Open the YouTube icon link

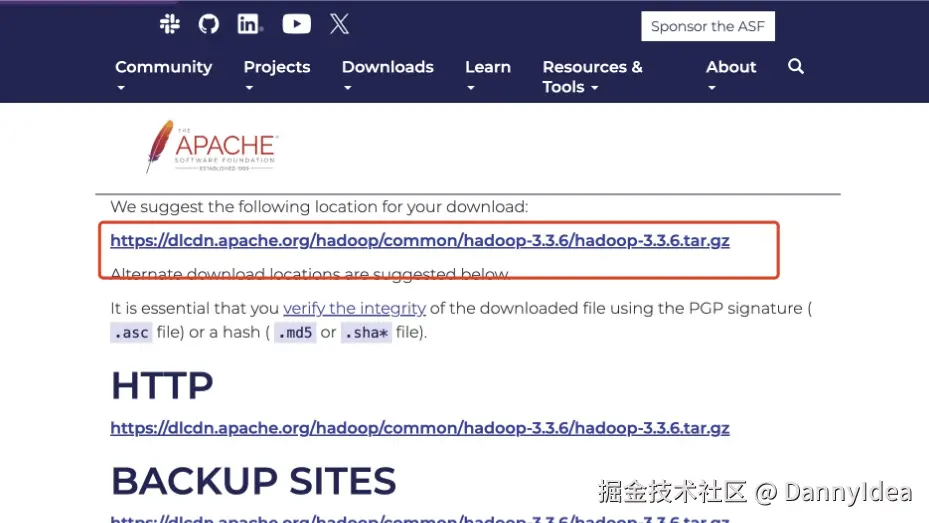pyautogui.click(x=297, y=24)
